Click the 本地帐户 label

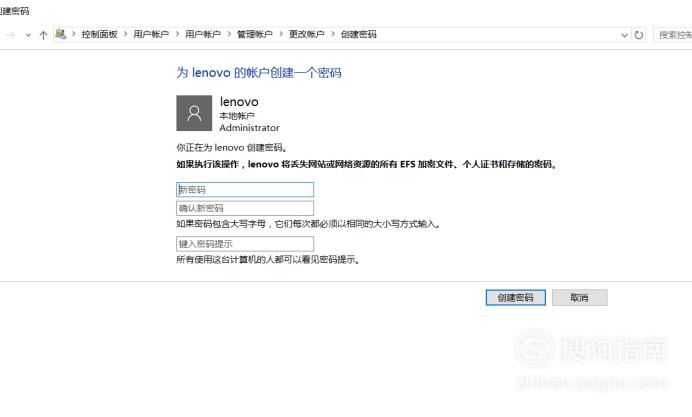[237, 116]
